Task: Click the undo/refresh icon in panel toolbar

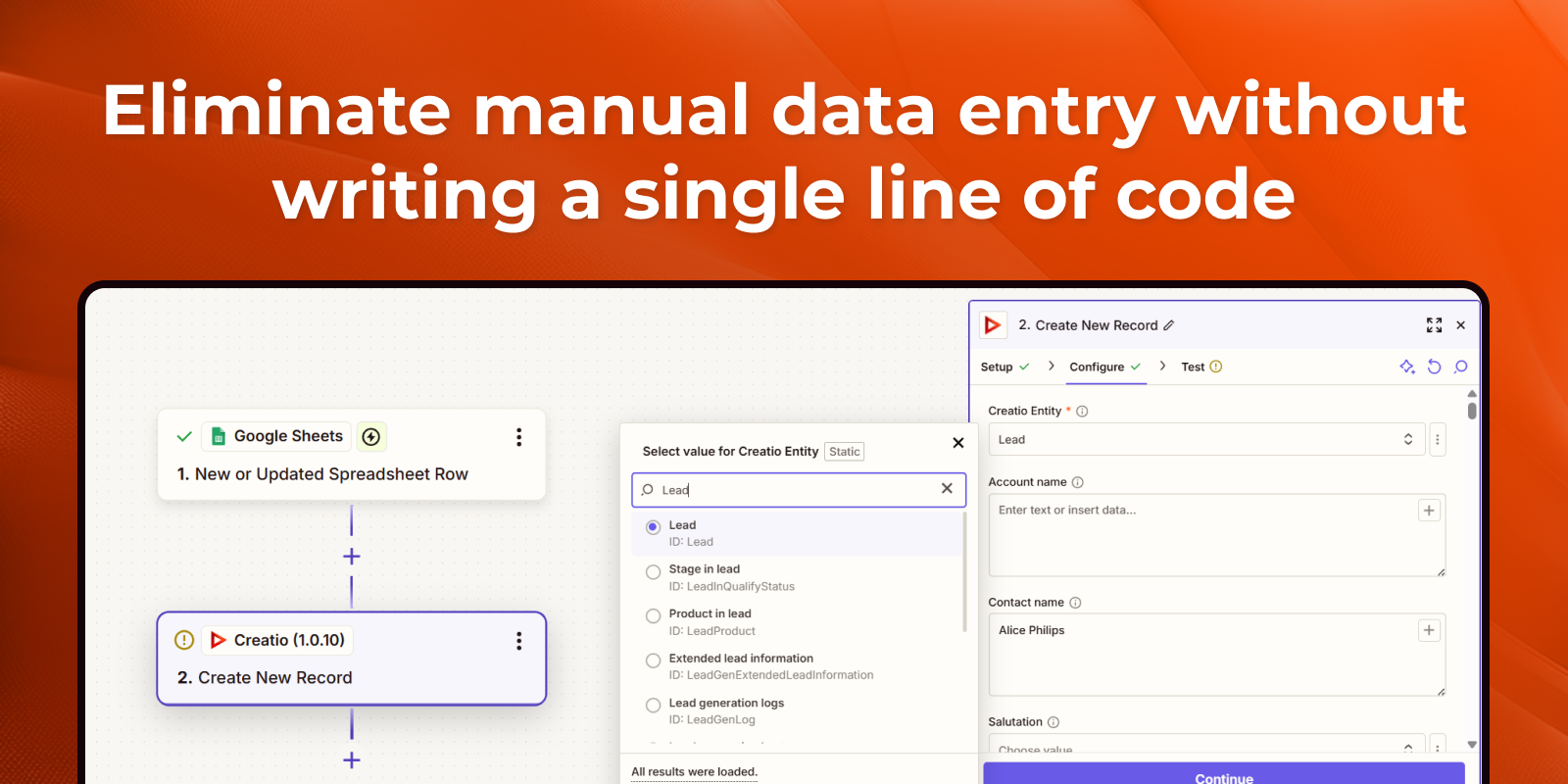Action: coord(1434,367)
